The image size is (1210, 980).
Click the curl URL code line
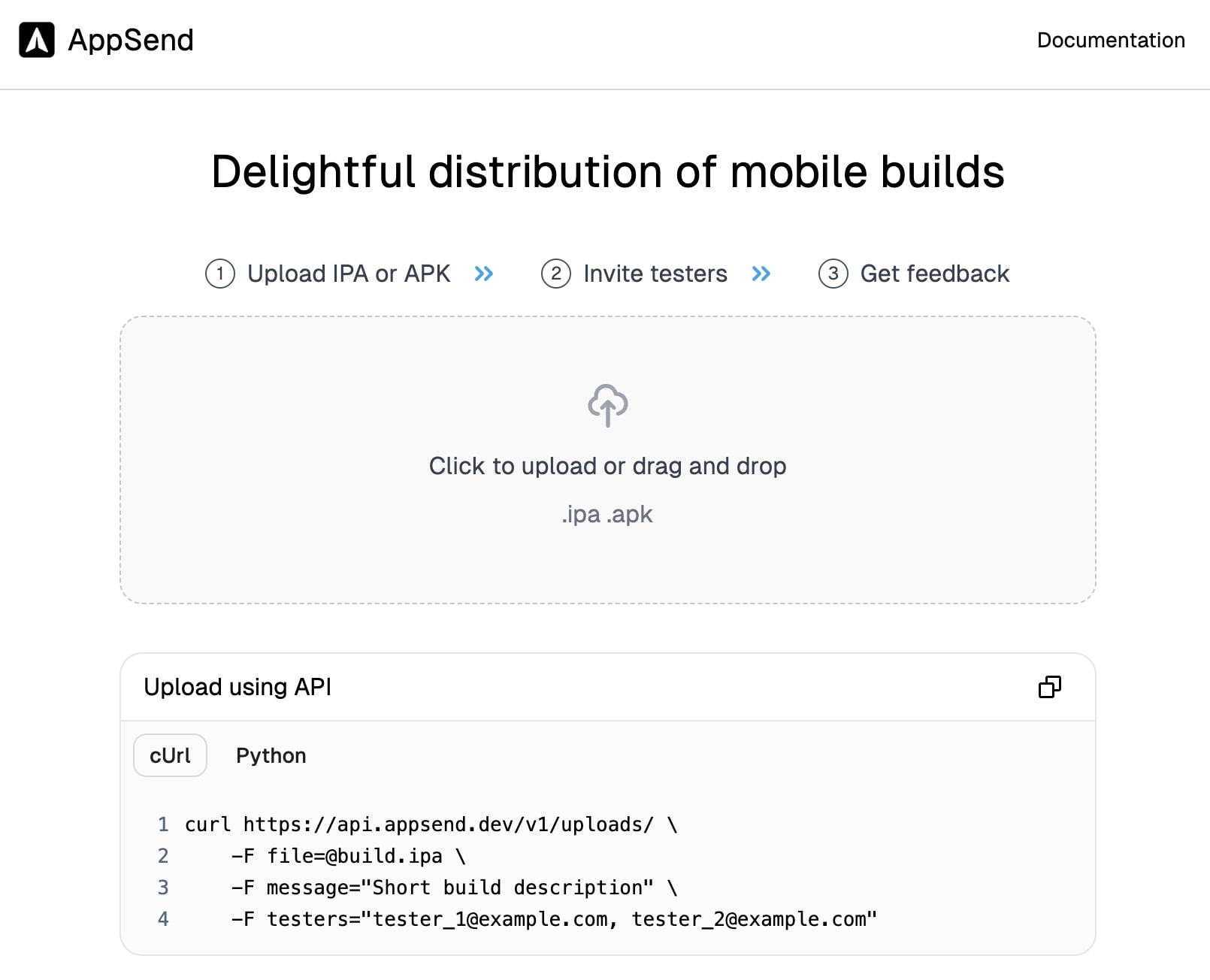click(431, 824)
